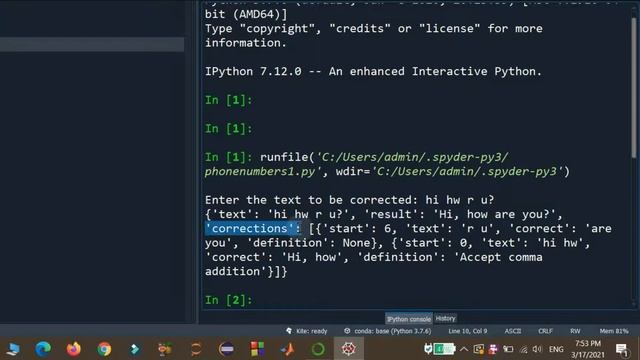Click the highlighted row in left pane
The height and width of the screenshot is (360, 640).
(x=92, y=44)
